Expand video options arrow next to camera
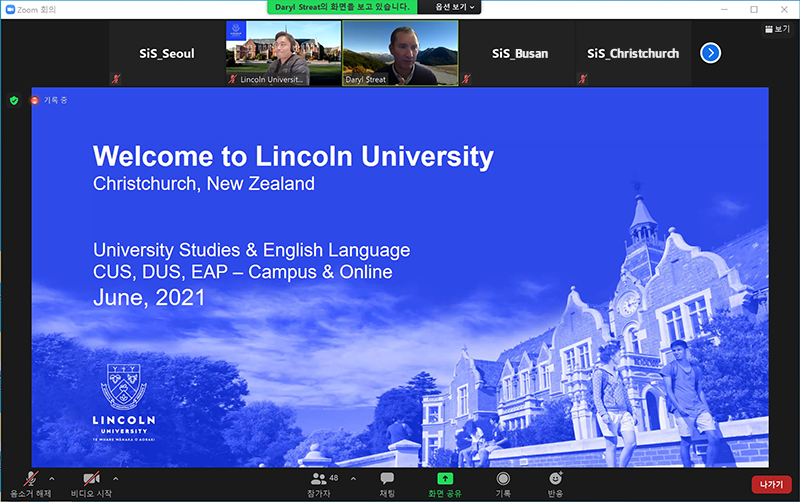The height and width of the screenshot is (502, 800). pyautogui.click(x=115, y=479)
